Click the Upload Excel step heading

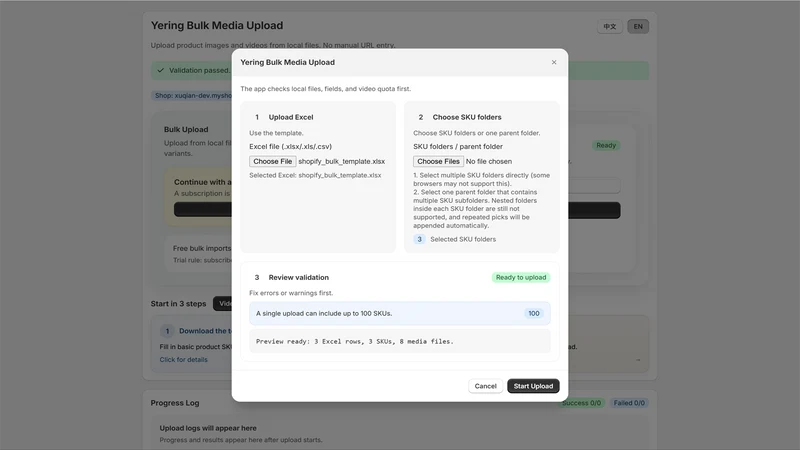(291, 117)
